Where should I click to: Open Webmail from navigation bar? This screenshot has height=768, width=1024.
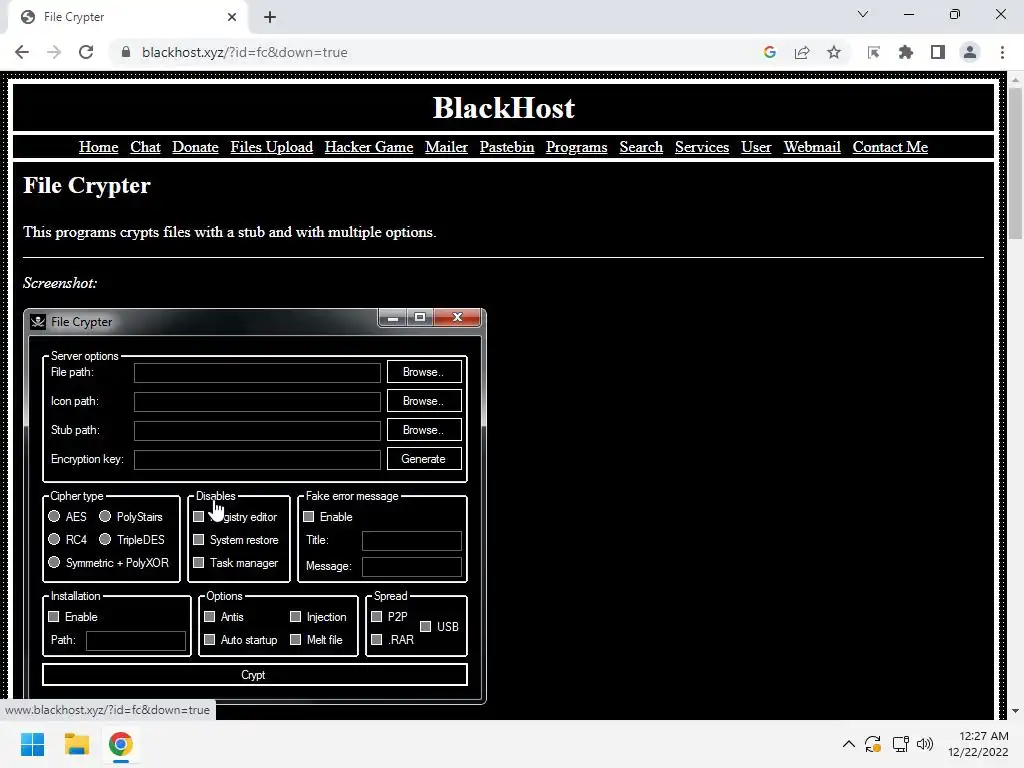tap(812, 147)
